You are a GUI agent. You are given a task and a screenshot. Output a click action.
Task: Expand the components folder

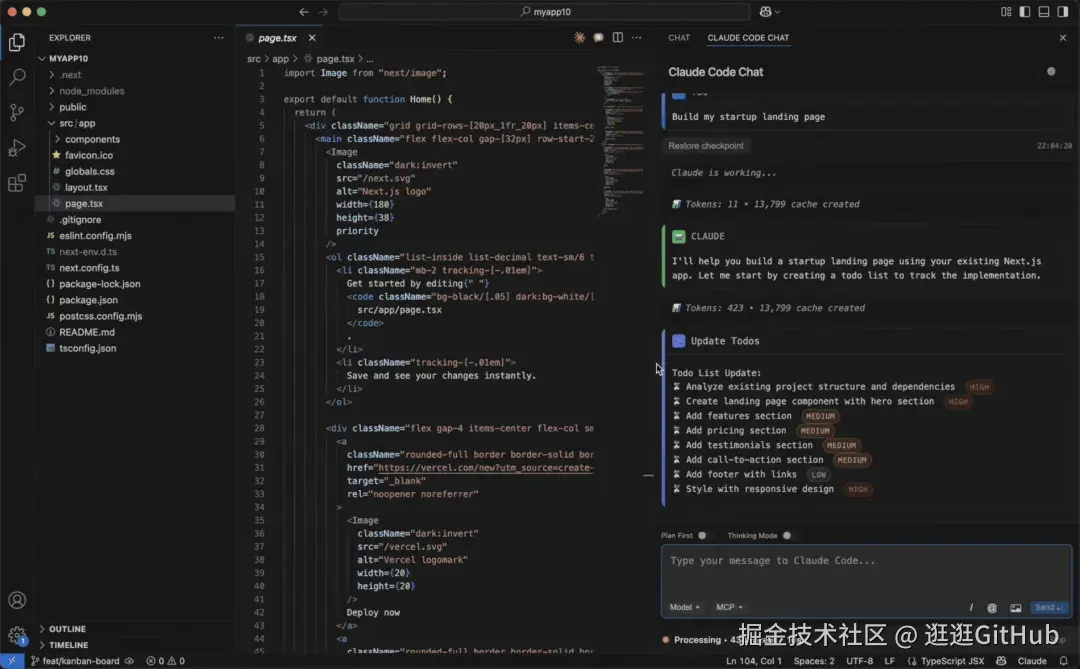[x=92, y=139]
